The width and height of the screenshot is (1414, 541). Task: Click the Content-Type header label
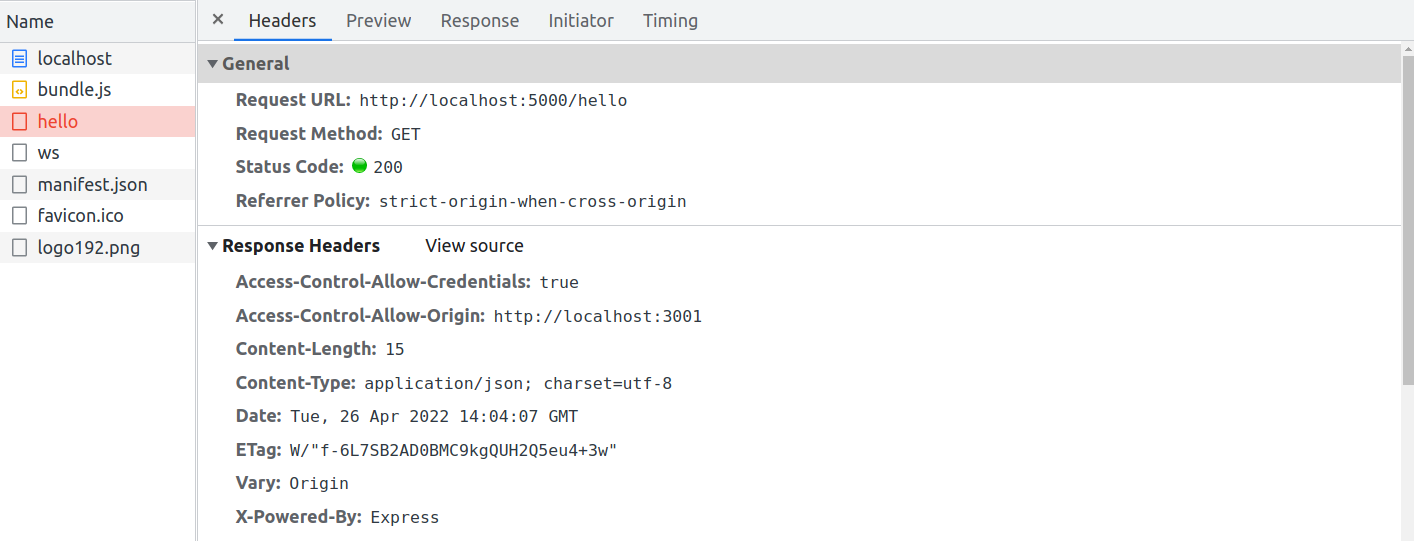click(x=296, y=383)
